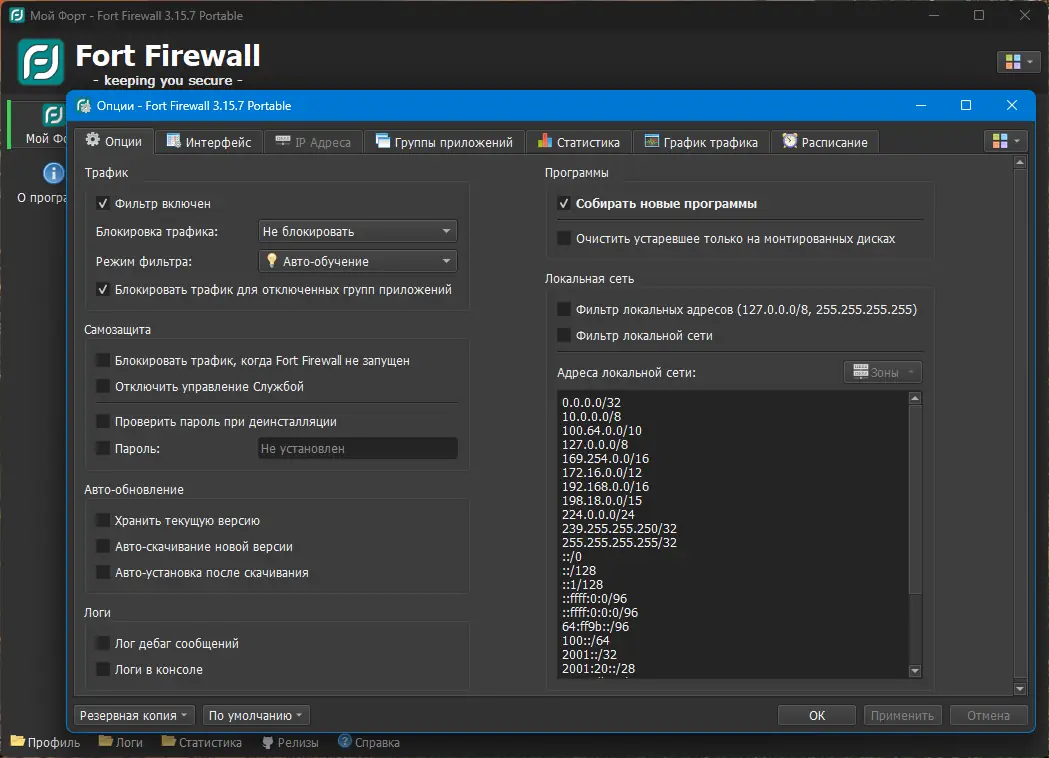Click the Группы приложений tab icon
This screenshot has height=758, width=1049.
pos(382,140)
